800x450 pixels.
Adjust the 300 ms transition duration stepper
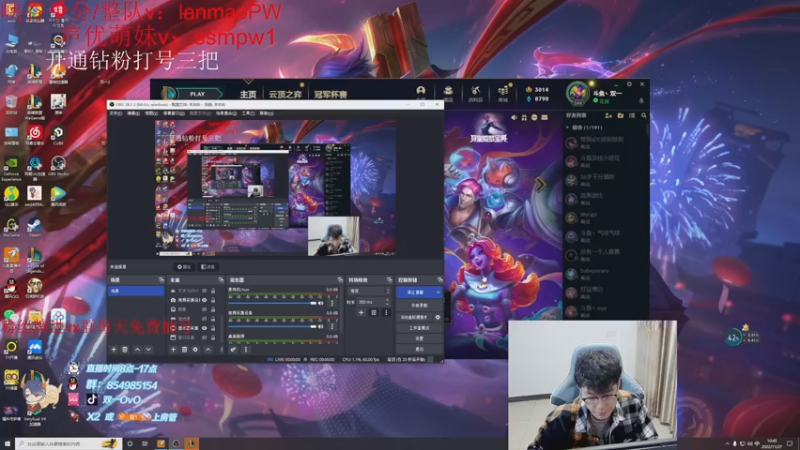[x=387, y=302]
